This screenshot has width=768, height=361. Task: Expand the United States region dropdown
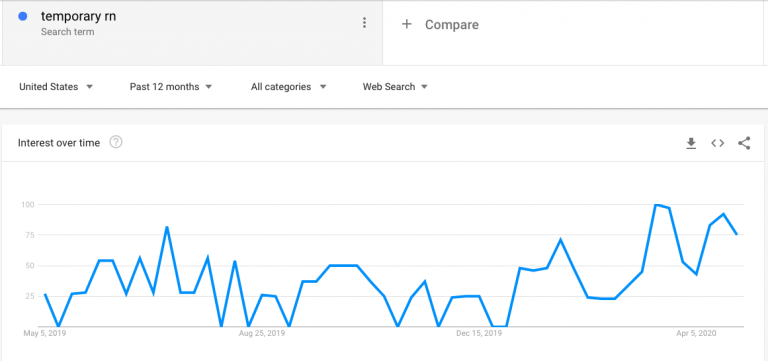click(x=56, y=87)
